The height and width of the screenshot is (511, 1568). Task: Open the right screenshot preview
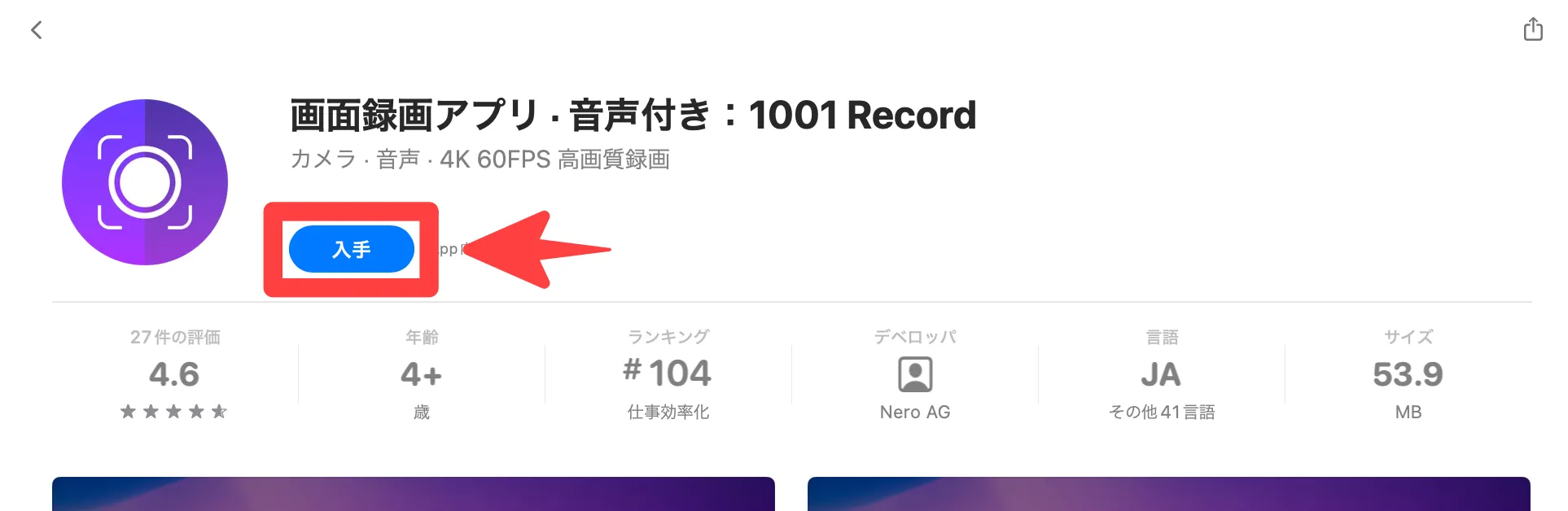[1169, 494]
